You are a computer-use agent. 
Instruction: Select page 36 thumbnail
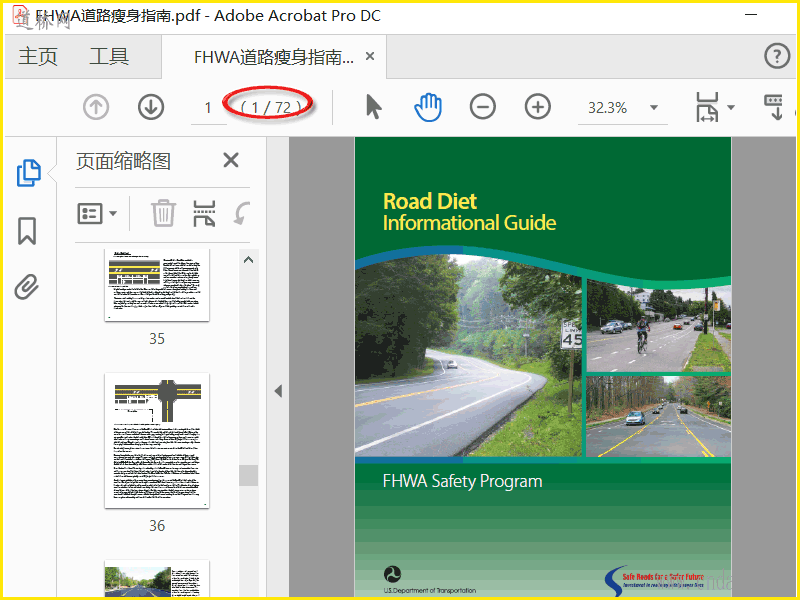tap(157, 440)
